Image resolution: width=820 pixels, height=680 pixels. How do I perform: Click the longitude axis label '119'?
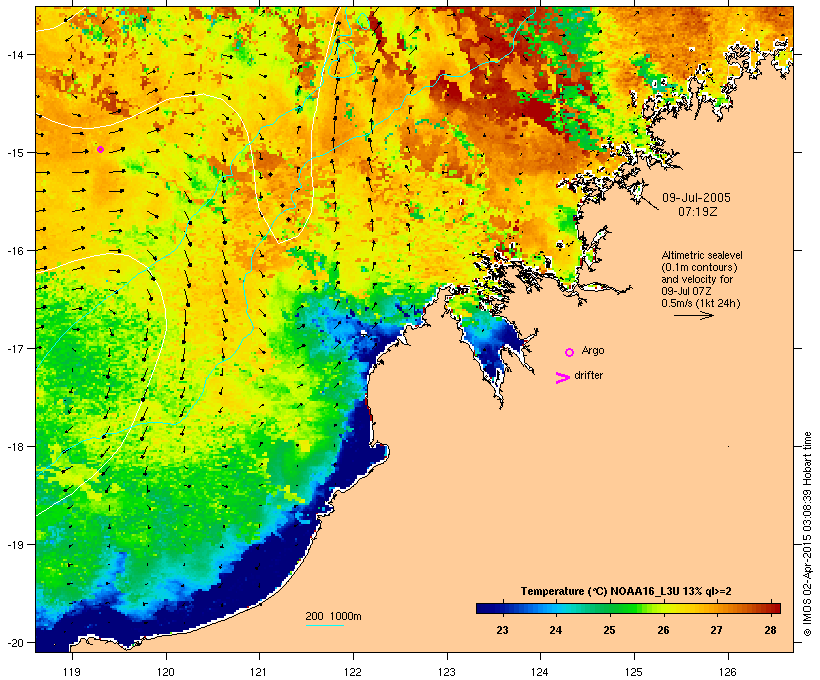pos(72,672)
